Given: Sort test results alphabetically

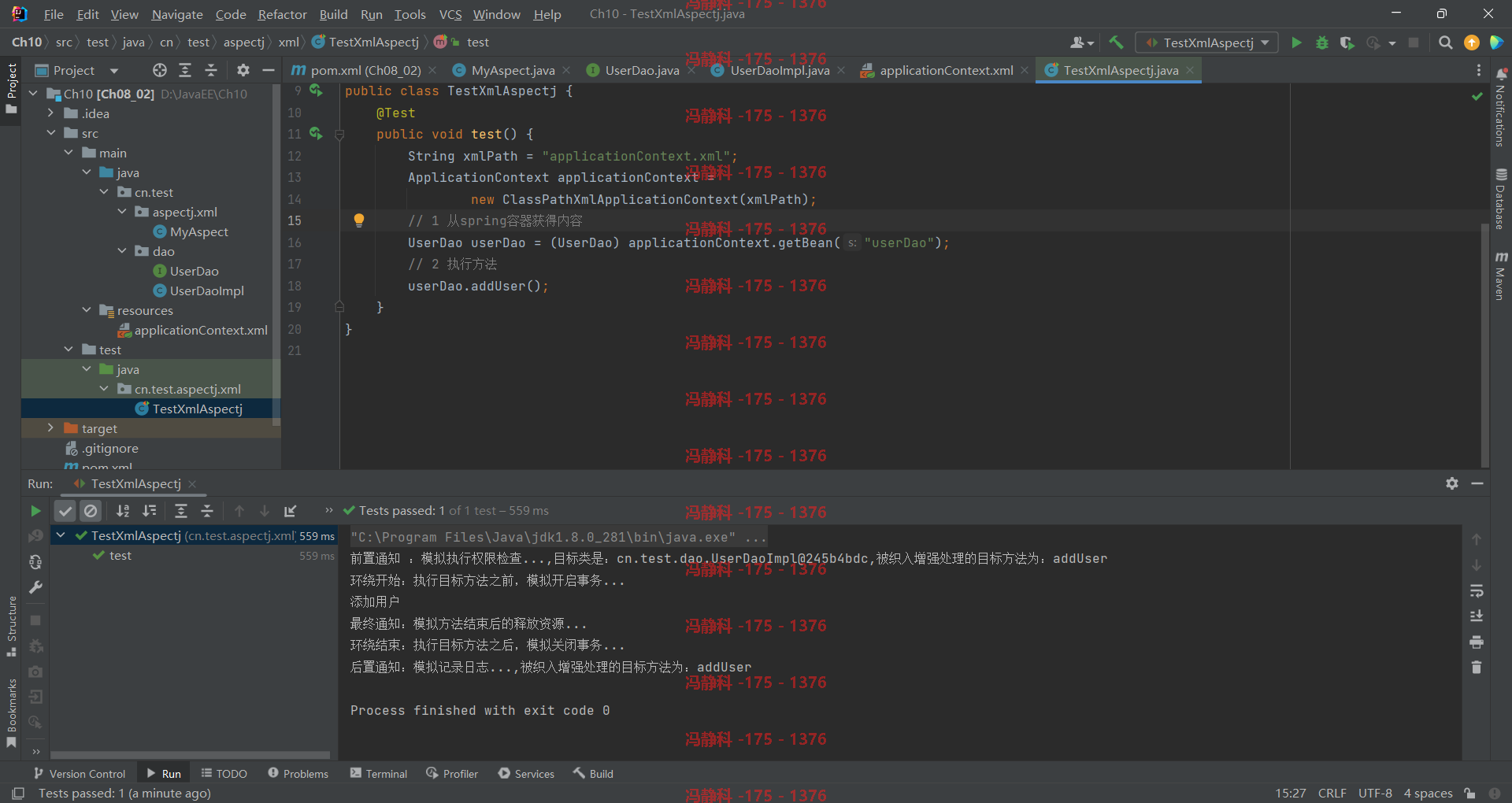Looking at the screenshot, I should [x=123, y=511].
